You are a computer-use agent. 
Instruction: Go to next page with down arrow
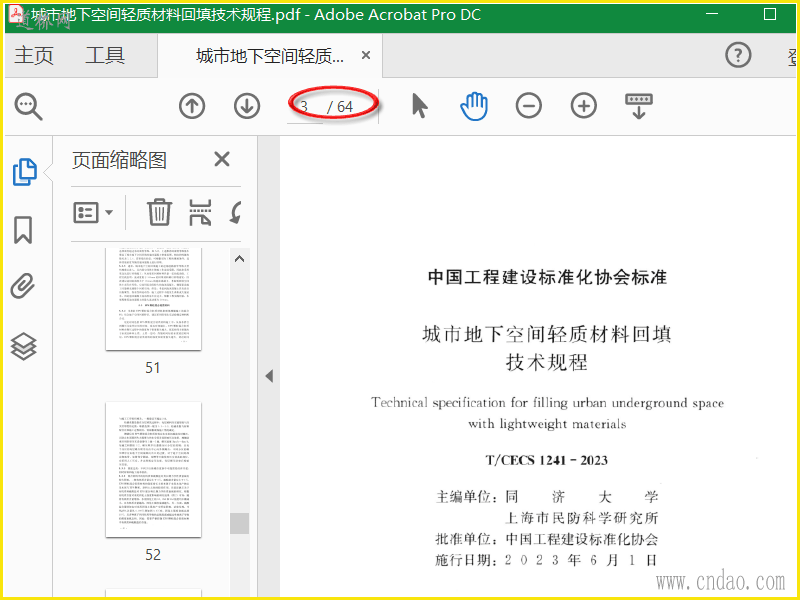coord(247,106)
